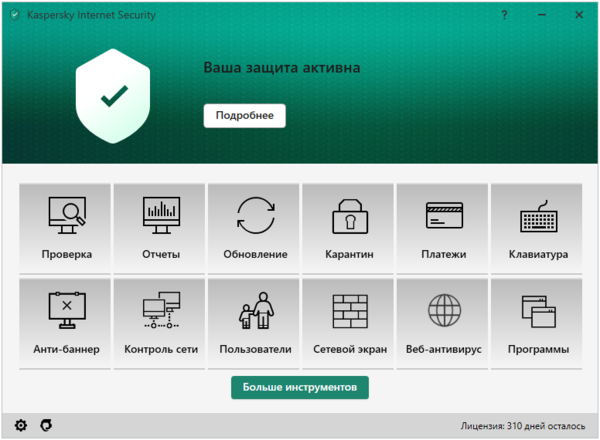This screenshot has height=440, width=600.
Task: Click the Kaspersky shield logo in title bar
Action: click(15, 15)
